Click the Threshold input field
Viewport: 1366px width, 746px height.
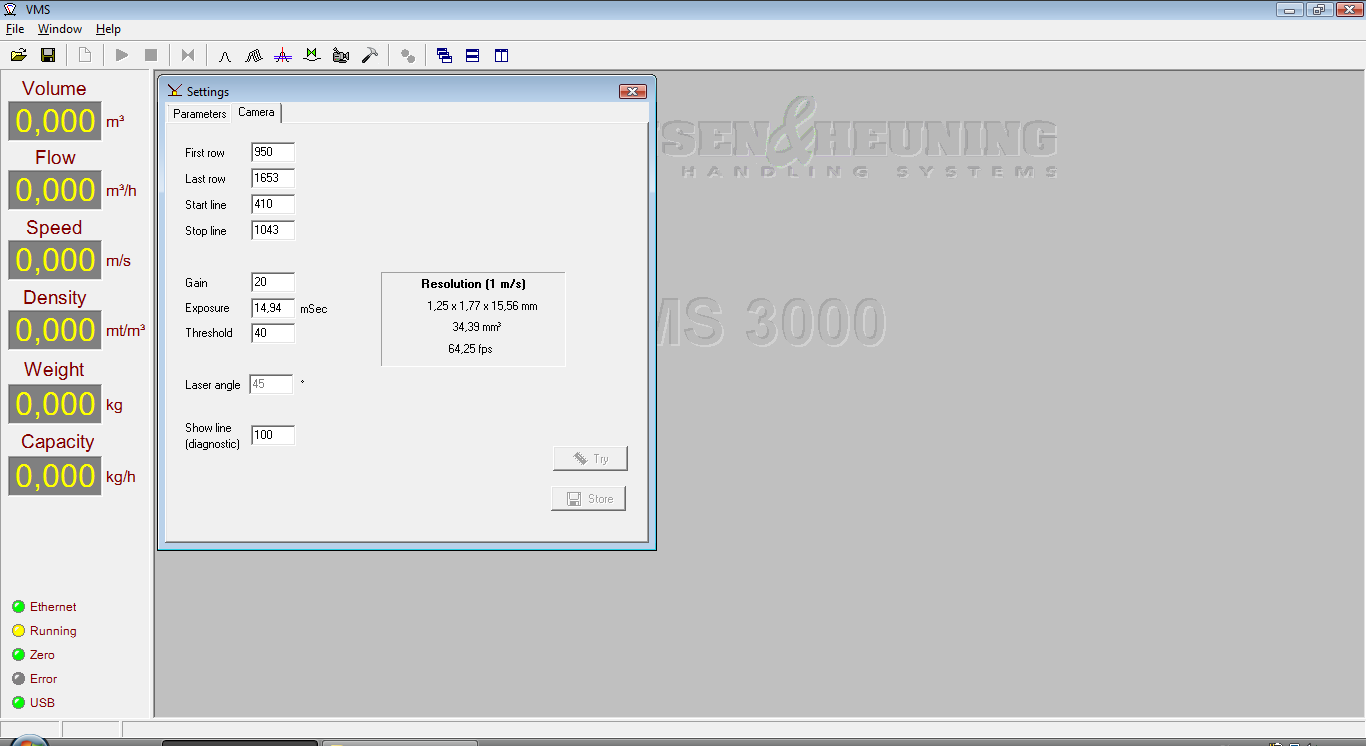273,333
